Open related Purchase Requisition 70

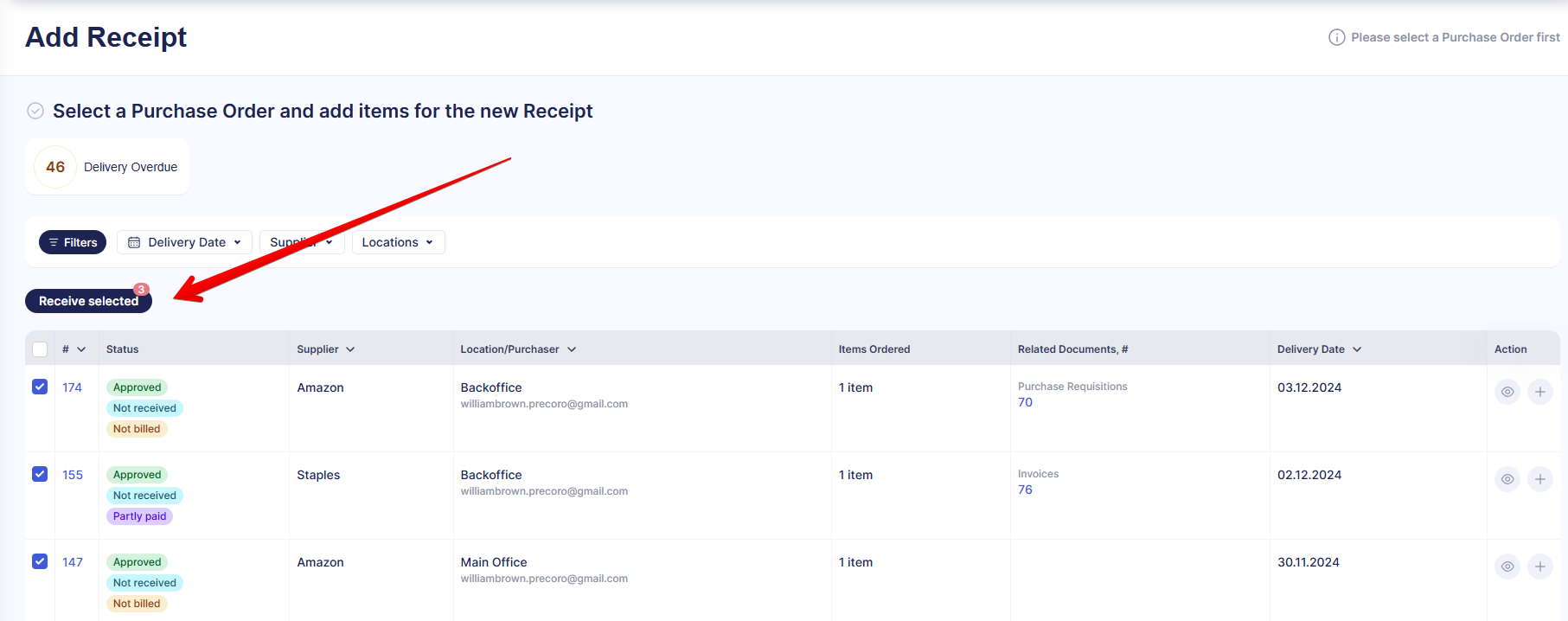click(1025, 402)
